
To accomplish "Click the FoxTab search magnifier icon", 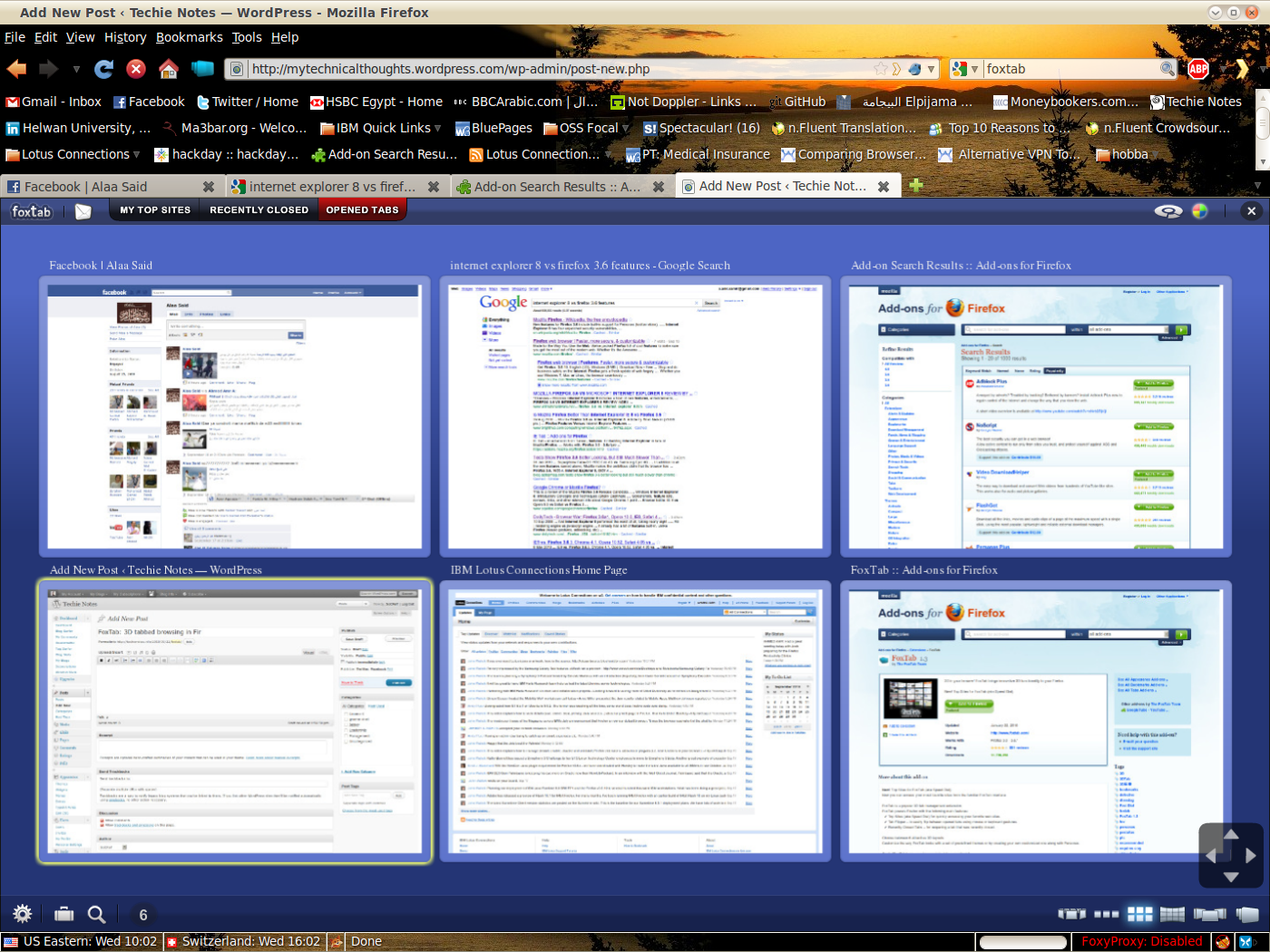I will pyautogui.click(x=96, y=914).
